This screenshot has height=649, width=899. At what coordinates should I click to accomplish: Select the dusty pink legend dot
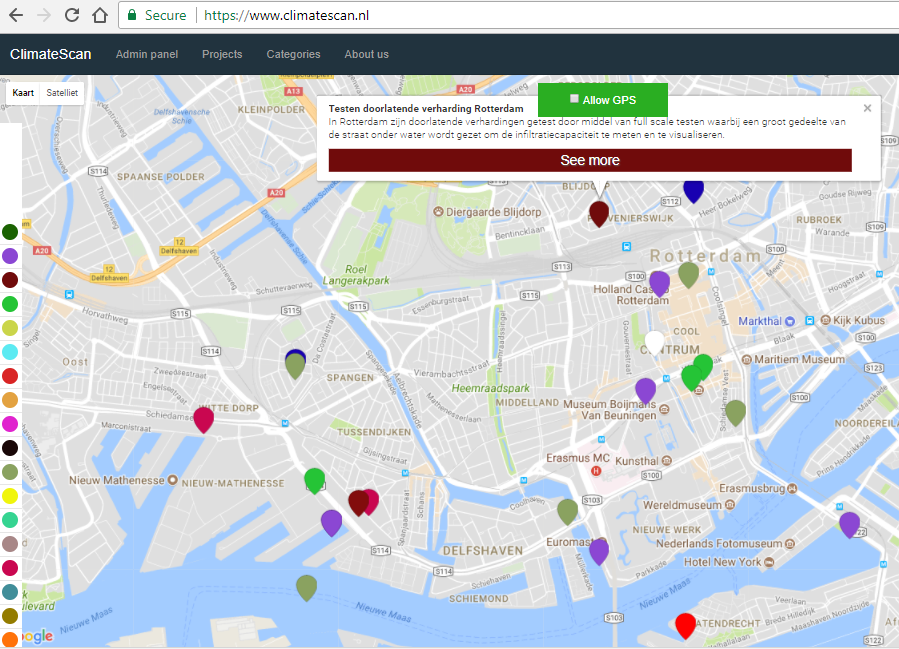[10, 544]
